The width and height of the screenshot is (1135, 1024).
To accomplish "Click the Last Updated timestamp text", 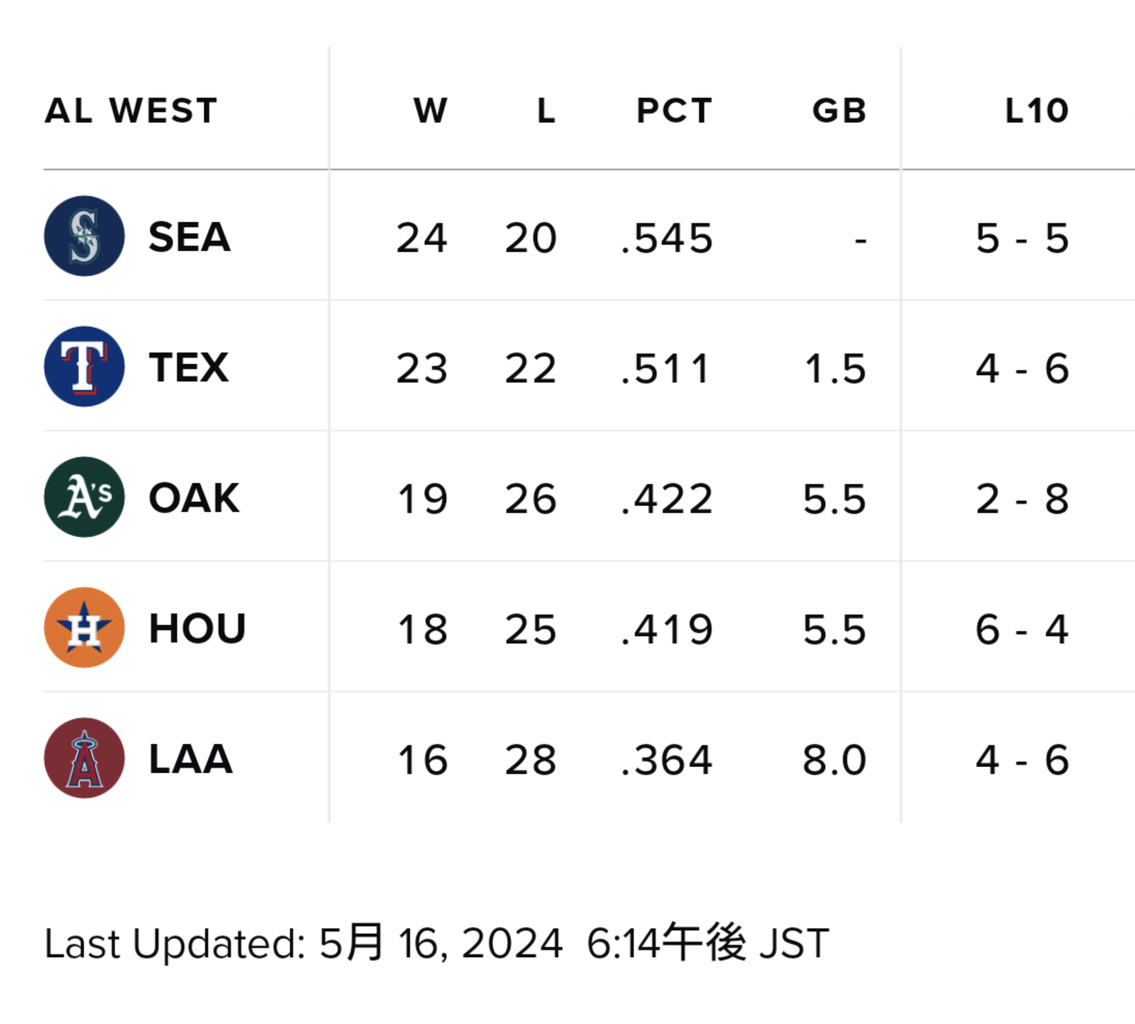I will pos(436,944).
